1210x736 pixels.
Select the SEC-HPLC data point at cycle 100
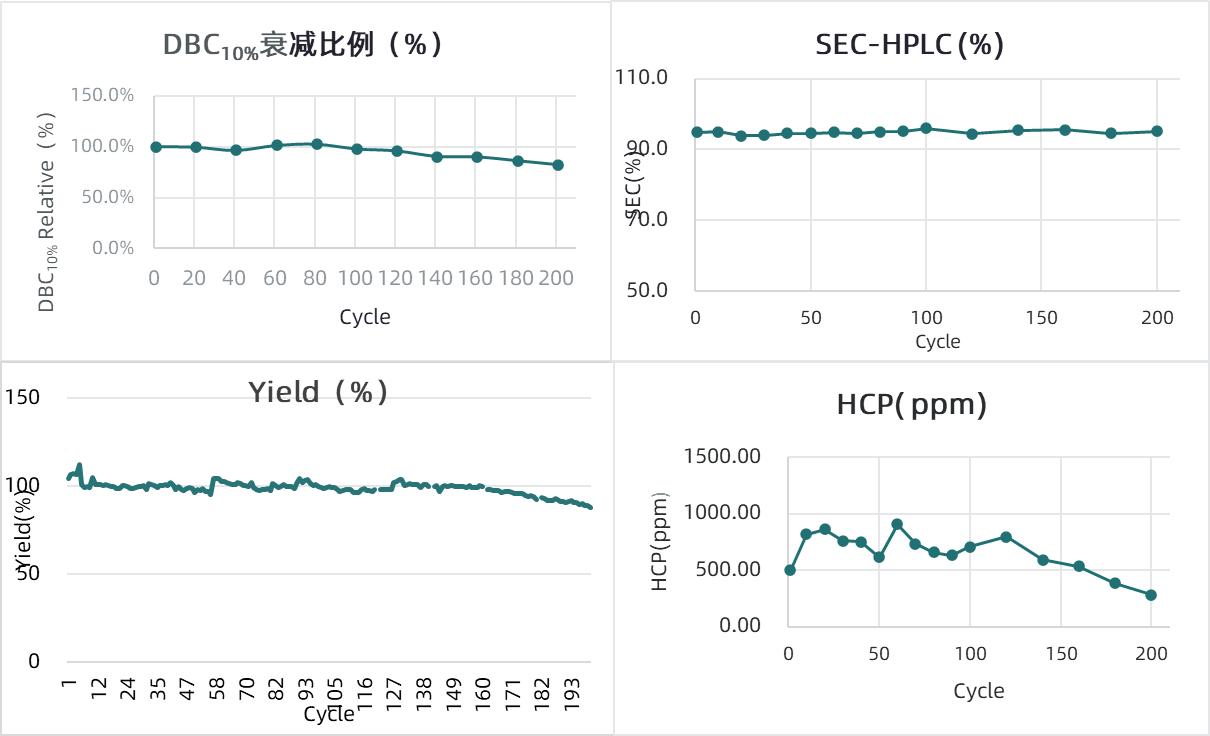coord(926,128)
